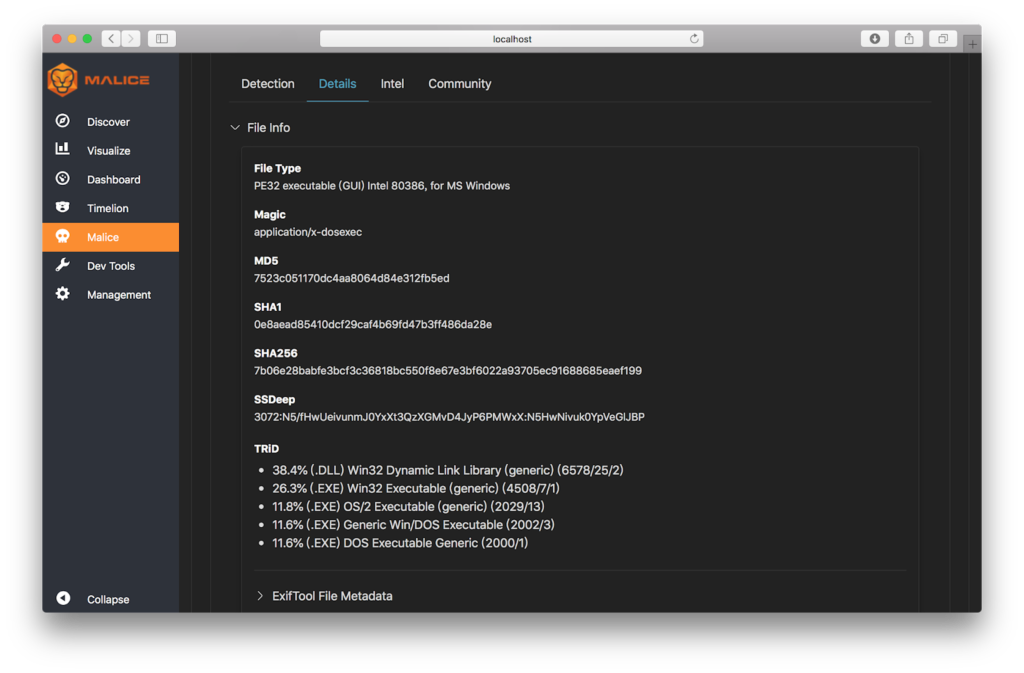Click the Magic value application/x-dosexec
The height and width of the screenshot is (673, 1024).
tap(308, 232)
